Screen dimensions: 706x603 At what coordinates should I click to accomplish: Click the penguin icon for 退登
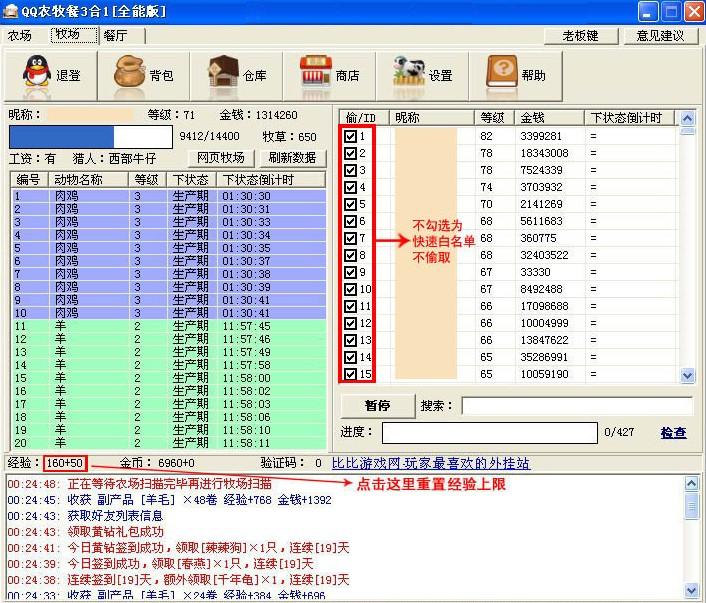point(37,71)
